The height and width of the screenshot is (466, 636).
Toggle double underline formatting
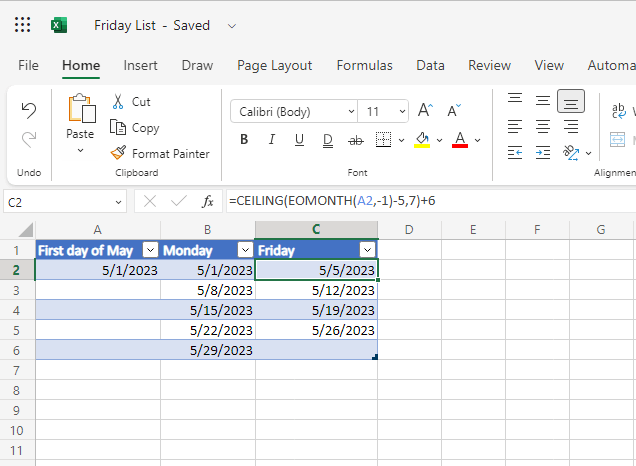[x=327, y=140]
